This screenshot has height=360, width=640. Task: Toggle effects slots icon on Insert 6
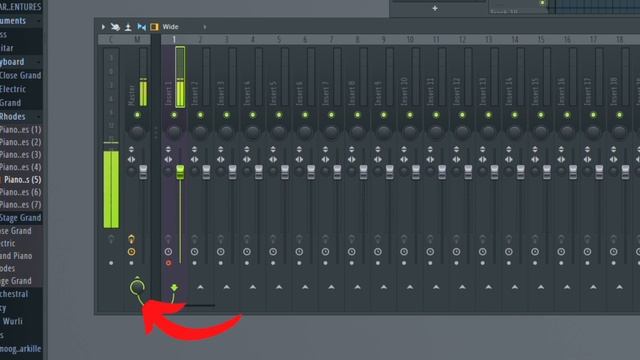point(299,239)
